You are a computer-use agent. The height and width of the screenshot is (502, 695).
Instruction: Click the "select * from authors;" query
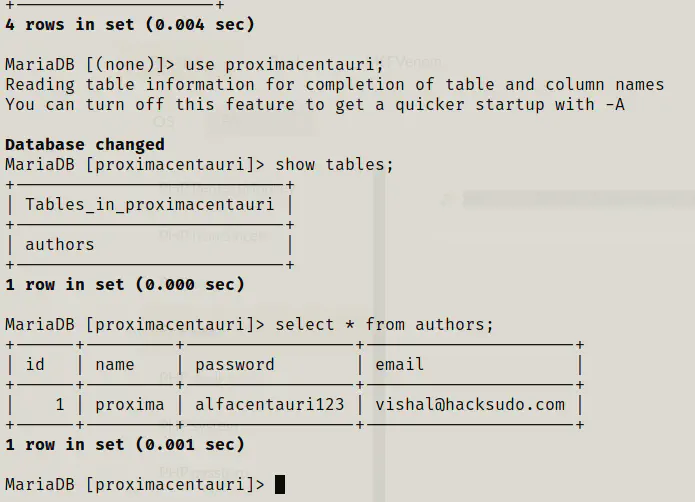385,325
